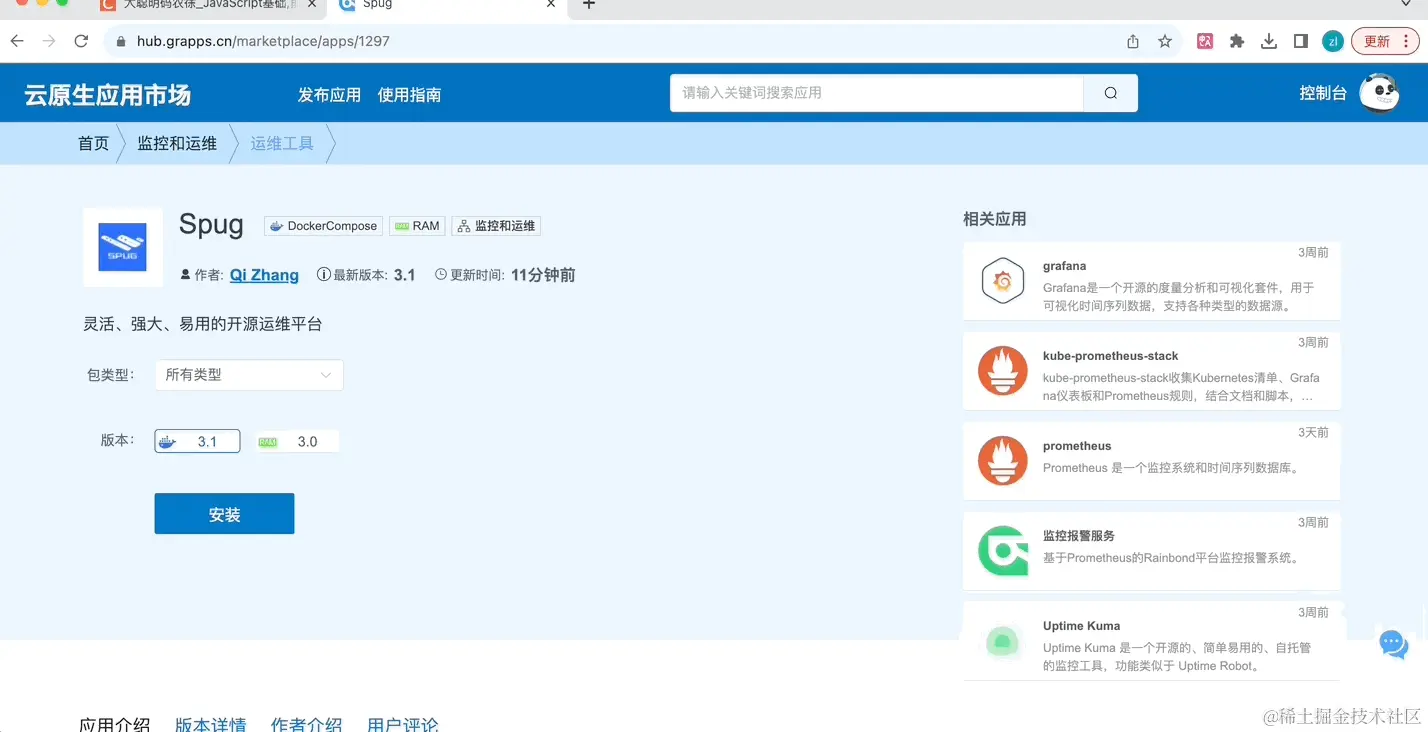Open prometheus related app title

pyautogui.click(x=1077, y=446)
